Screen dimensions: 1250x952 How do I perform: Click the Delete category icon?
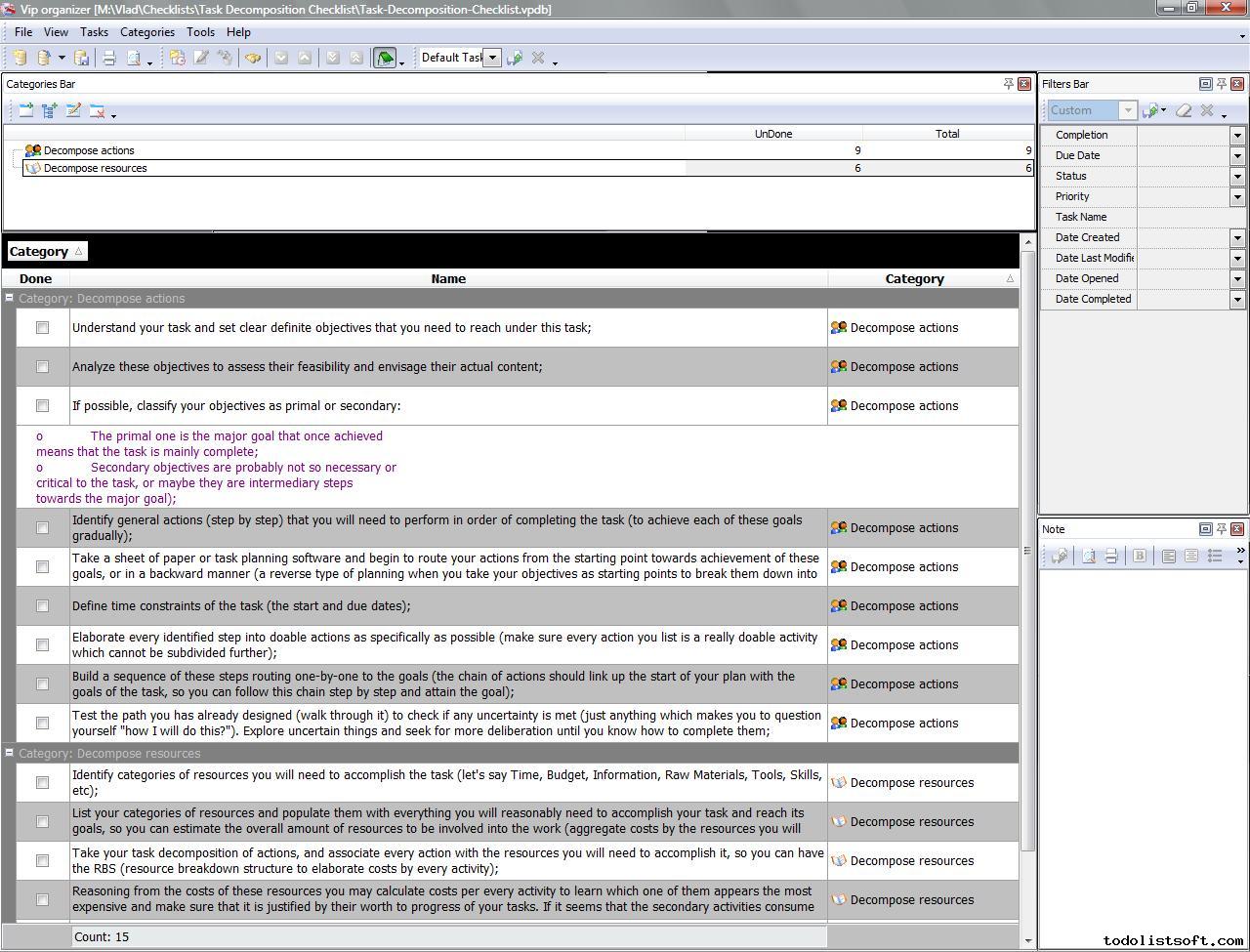pos(97,111)
